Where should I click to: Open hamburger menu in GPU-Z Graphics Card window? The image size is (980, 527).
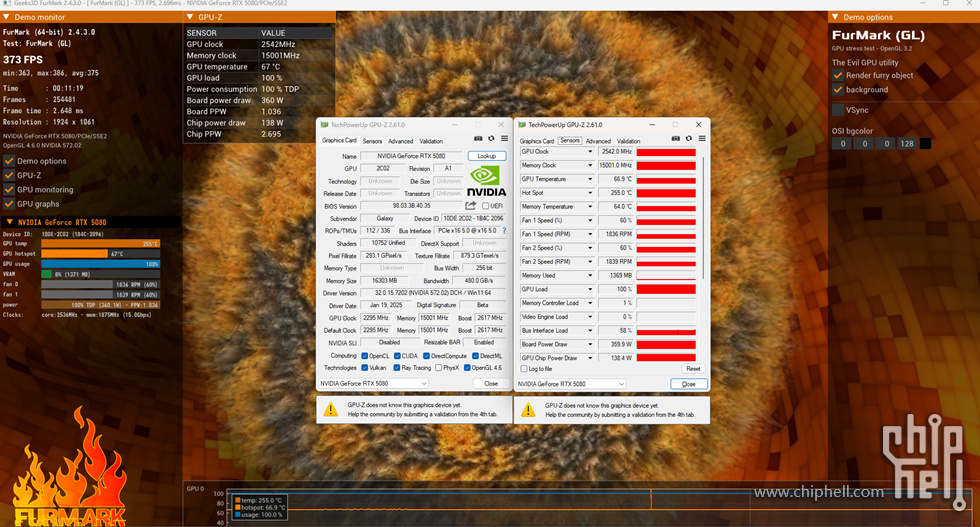pos(504,139)
